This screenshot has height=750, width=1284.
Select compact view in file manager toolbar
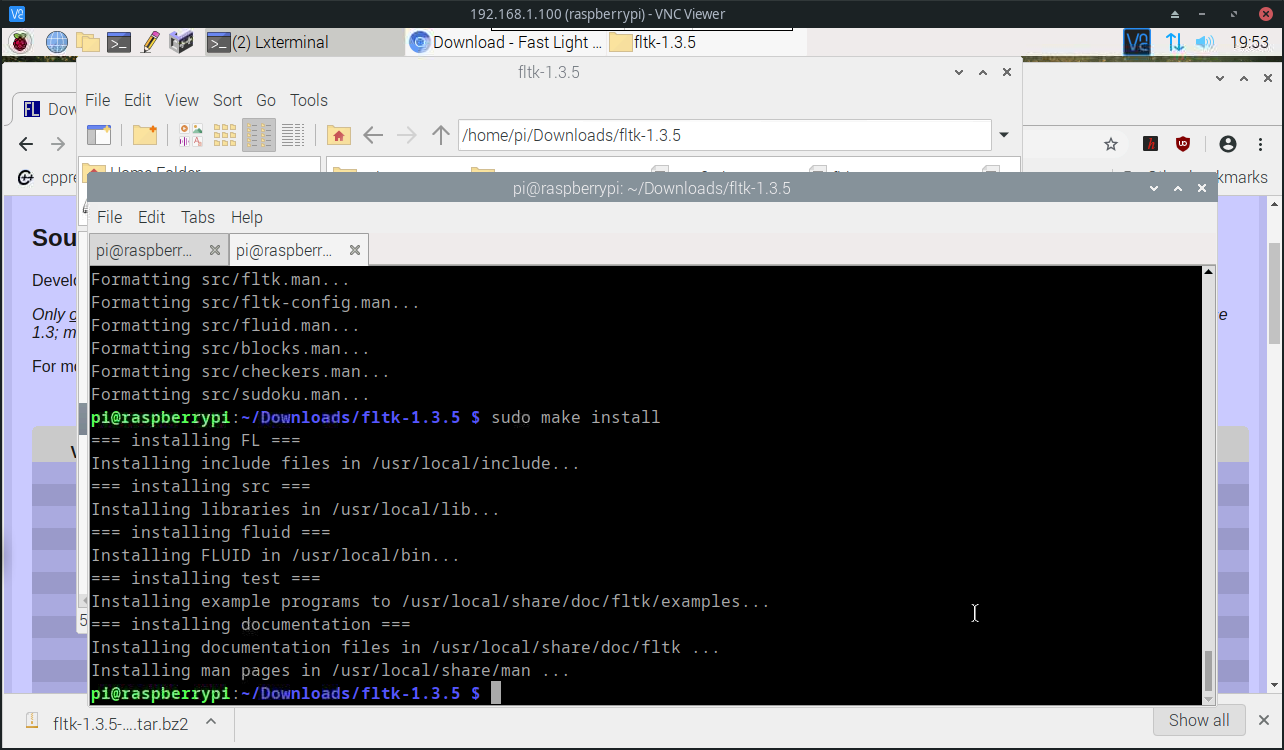pyautogui.click(x=259, y=135)
